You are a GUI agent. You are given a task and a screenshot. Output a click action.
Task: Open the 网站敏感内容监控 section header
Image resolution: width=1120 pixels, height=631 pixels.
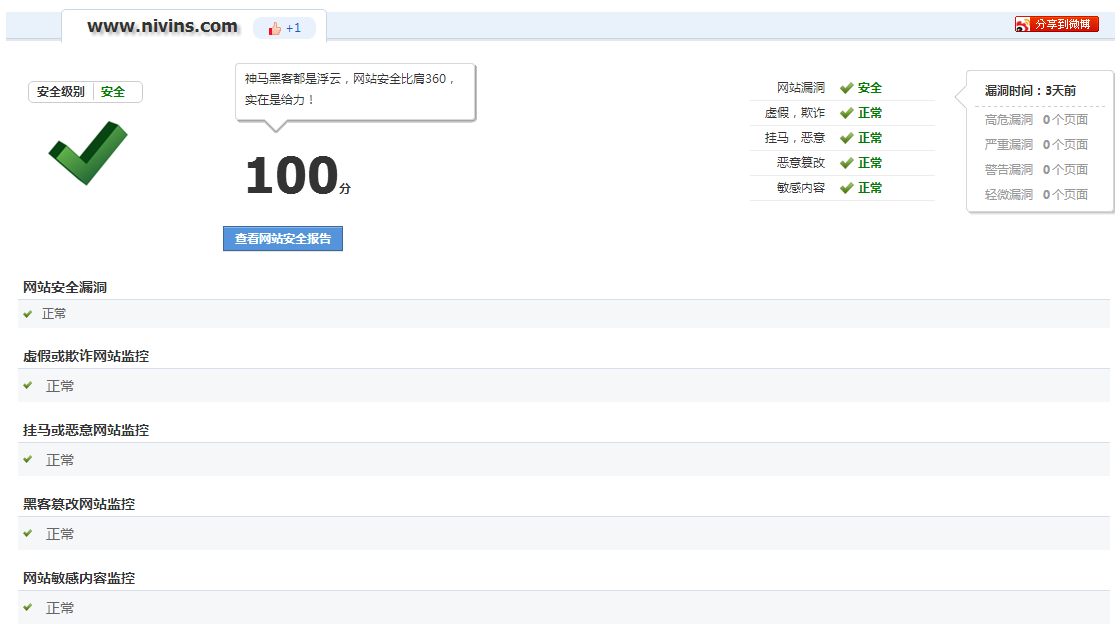pyautogui.click(x=79, y=578)
